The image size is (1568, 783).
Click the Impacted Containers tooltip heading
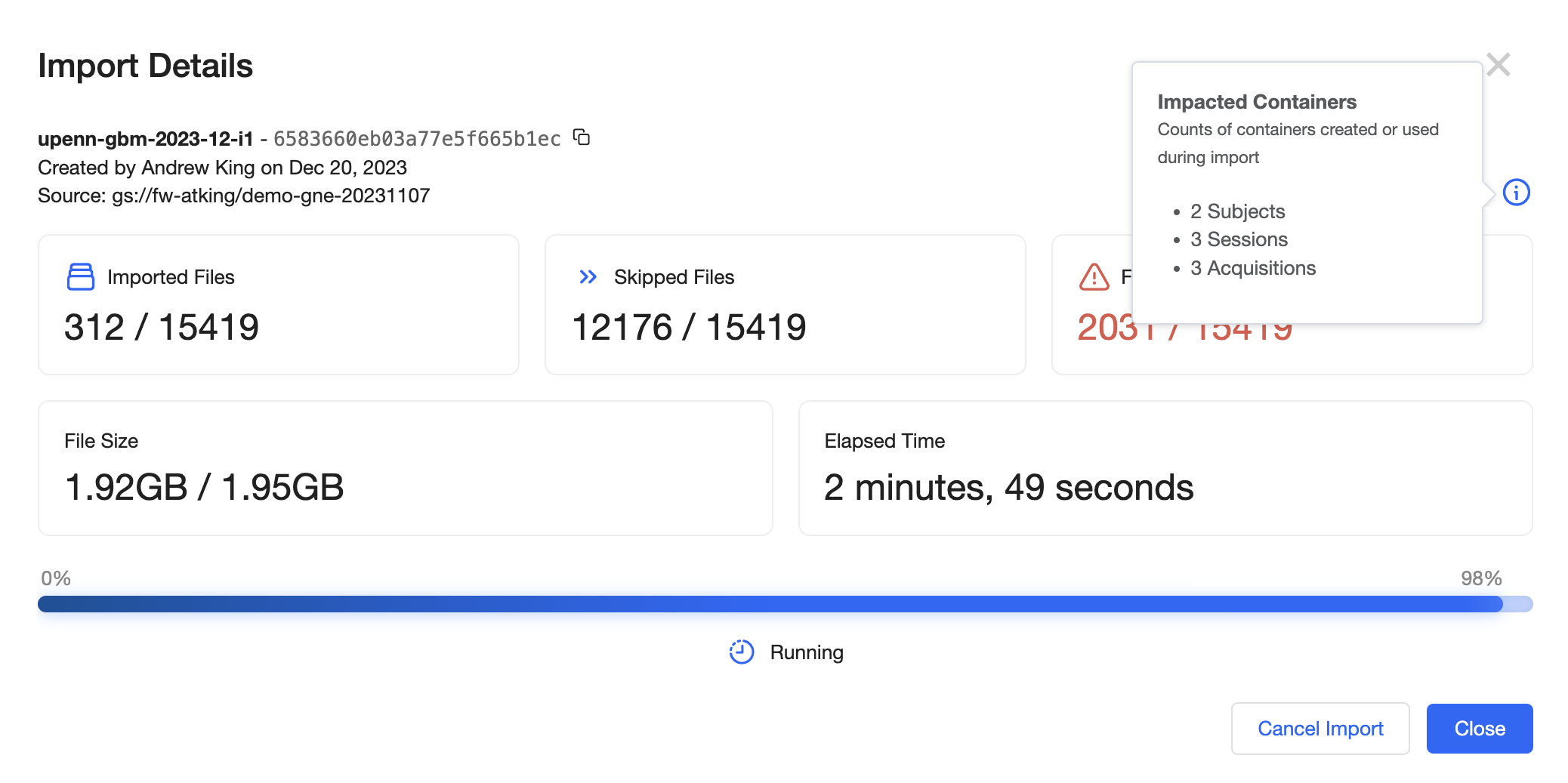(x=1256, y=101)
